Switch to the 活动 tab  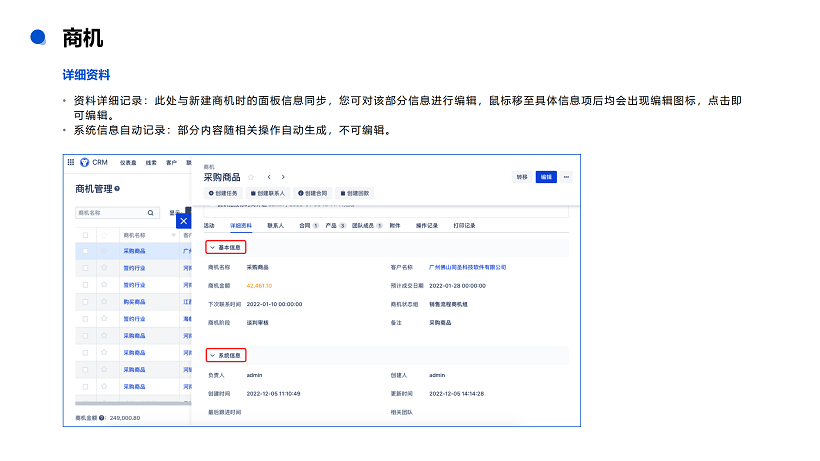[209, 226]
